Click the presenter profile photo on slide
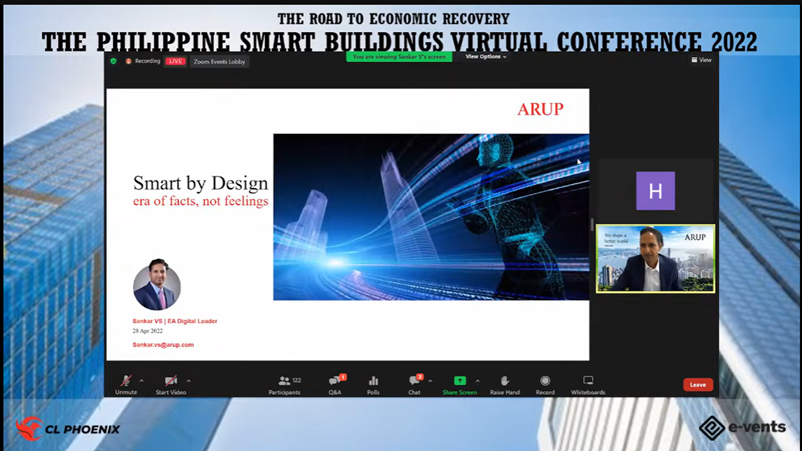 coord(157,285)
